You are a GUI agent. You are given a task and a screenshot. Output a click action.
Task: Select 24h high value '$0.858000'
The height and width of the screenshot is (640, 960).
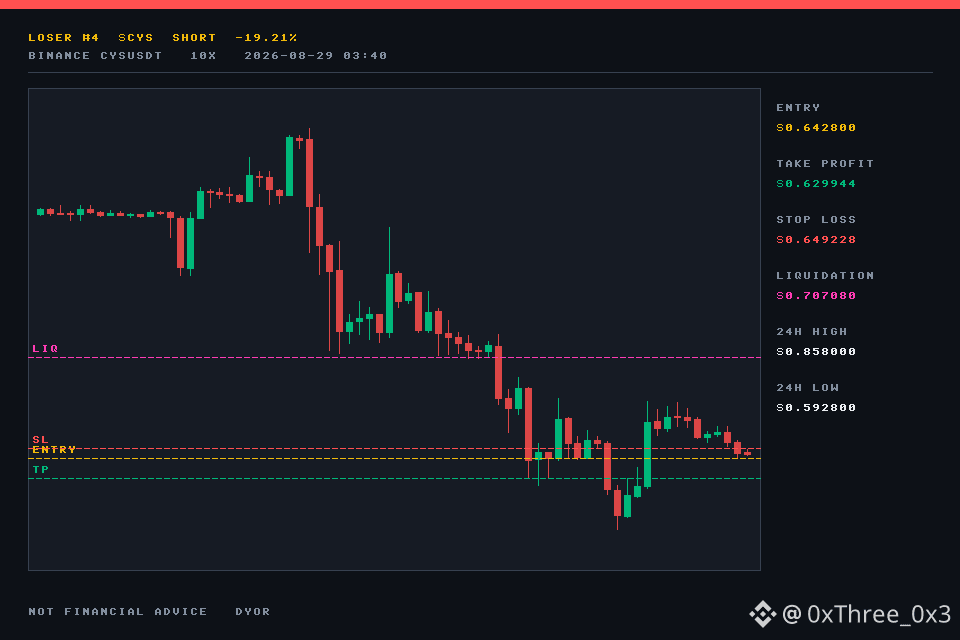(x=816, y=352)
